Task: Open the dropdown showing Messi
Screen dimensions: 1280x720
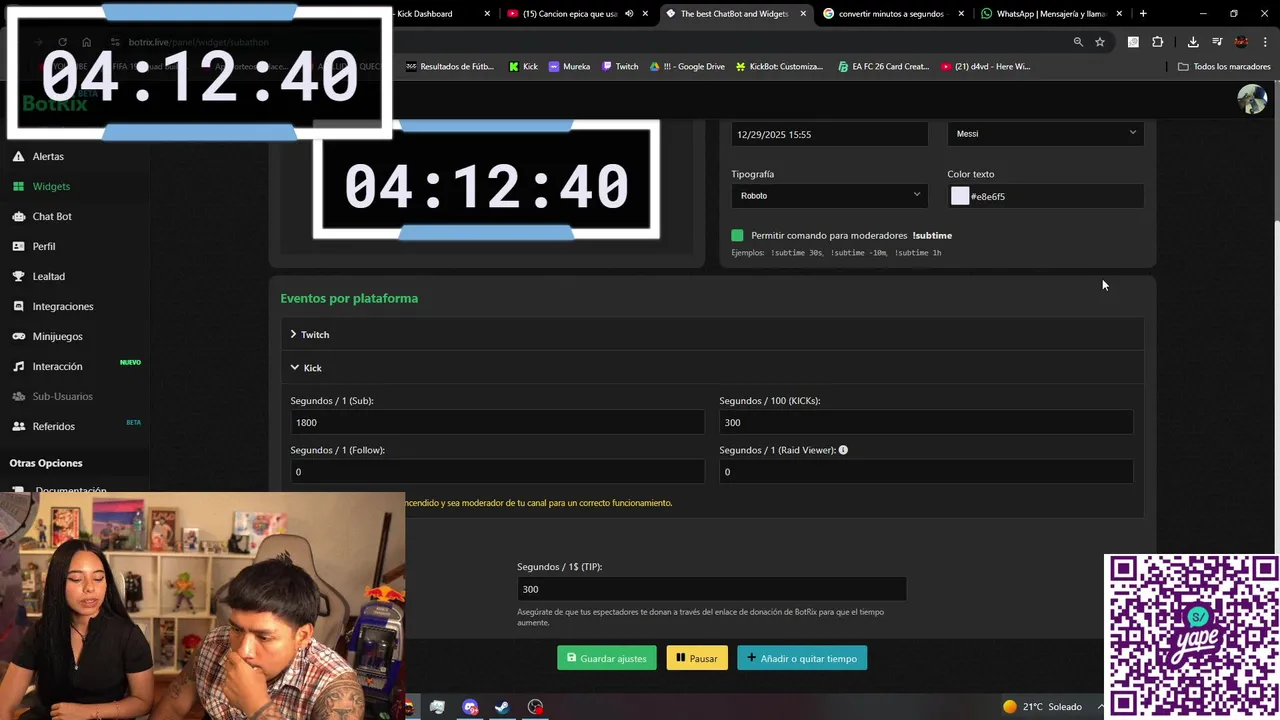Action: [x=1045, y=134]
